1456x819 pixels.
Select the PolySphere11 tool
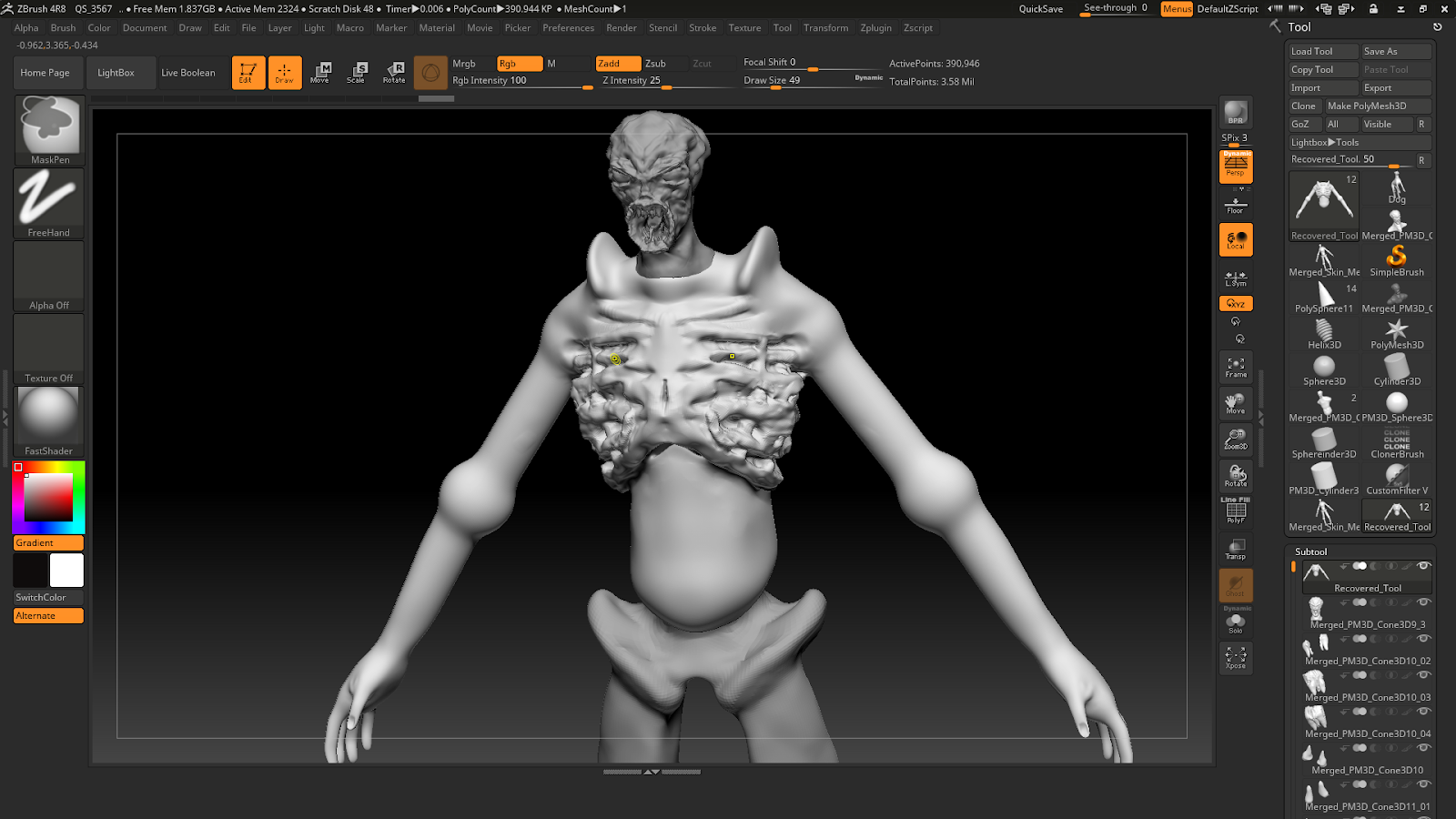tap(1324, 297)
